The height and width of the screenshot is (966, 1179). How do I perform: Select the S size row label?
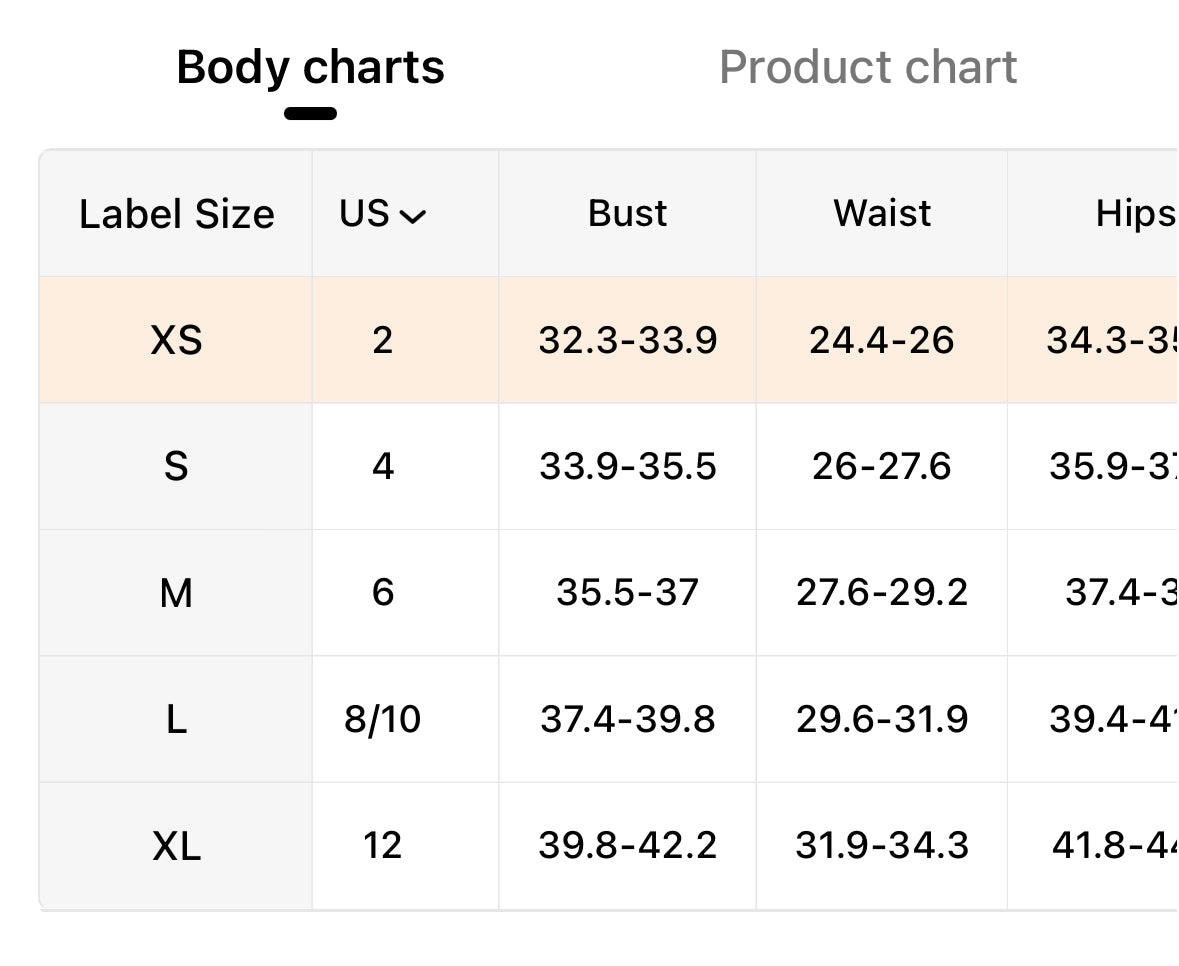pyautogui.click(x=176, y=466)
